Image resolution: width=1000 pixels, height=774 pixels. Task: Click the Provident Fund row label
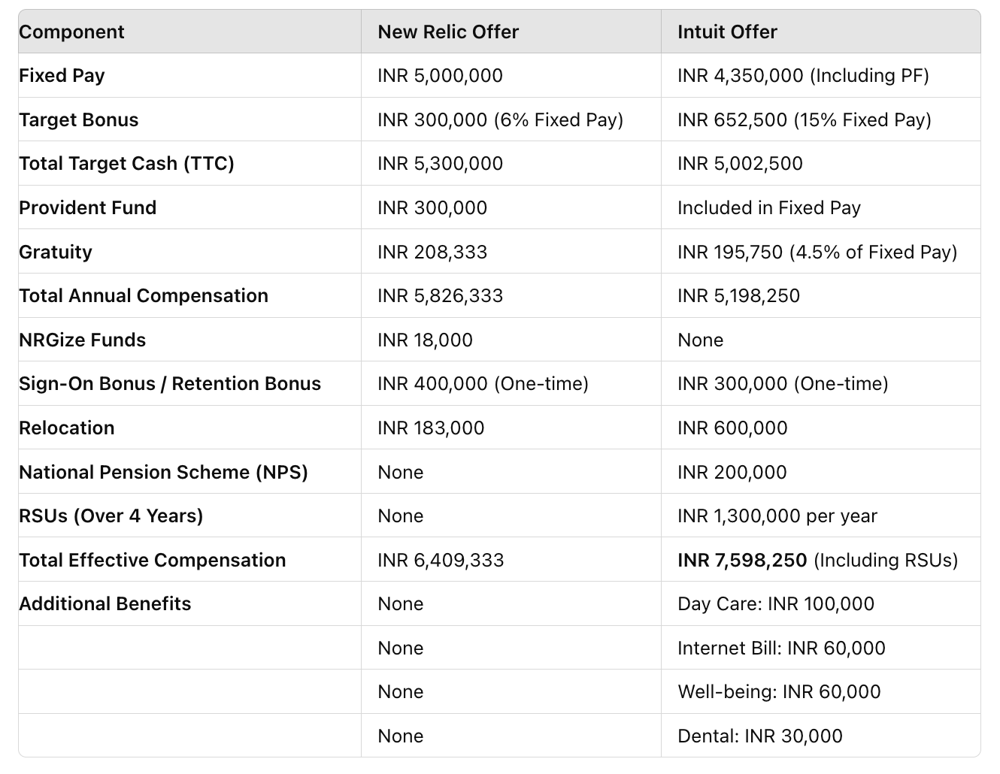pos(88,208)
